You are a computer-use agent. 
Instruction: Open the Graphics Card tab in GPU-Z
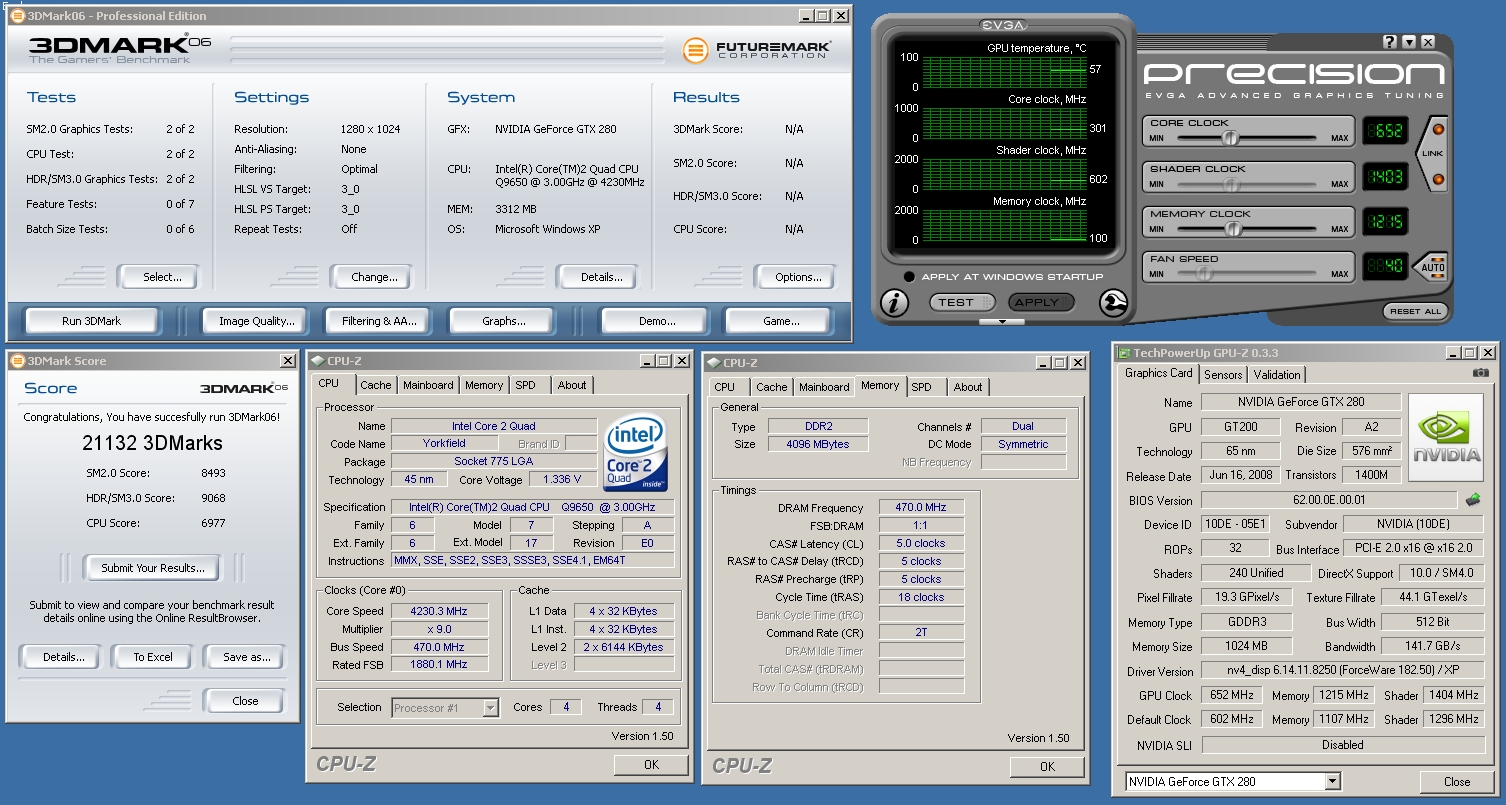coord(1159,373)
